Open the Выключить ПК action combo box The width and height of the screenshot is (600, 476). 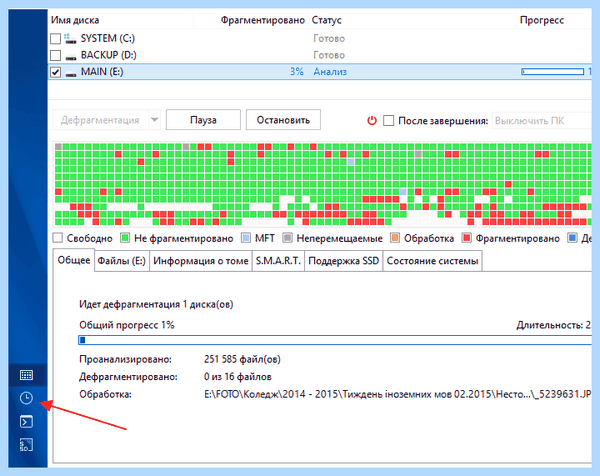[x=541, y=121]
